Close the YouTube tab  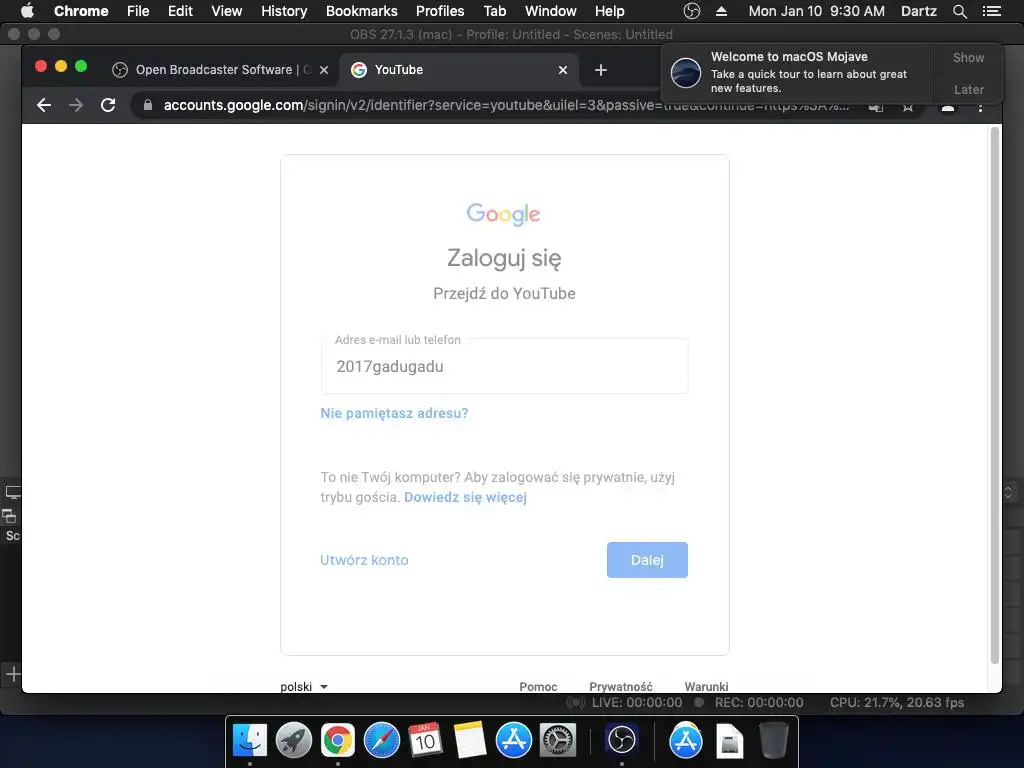(563, 70)
